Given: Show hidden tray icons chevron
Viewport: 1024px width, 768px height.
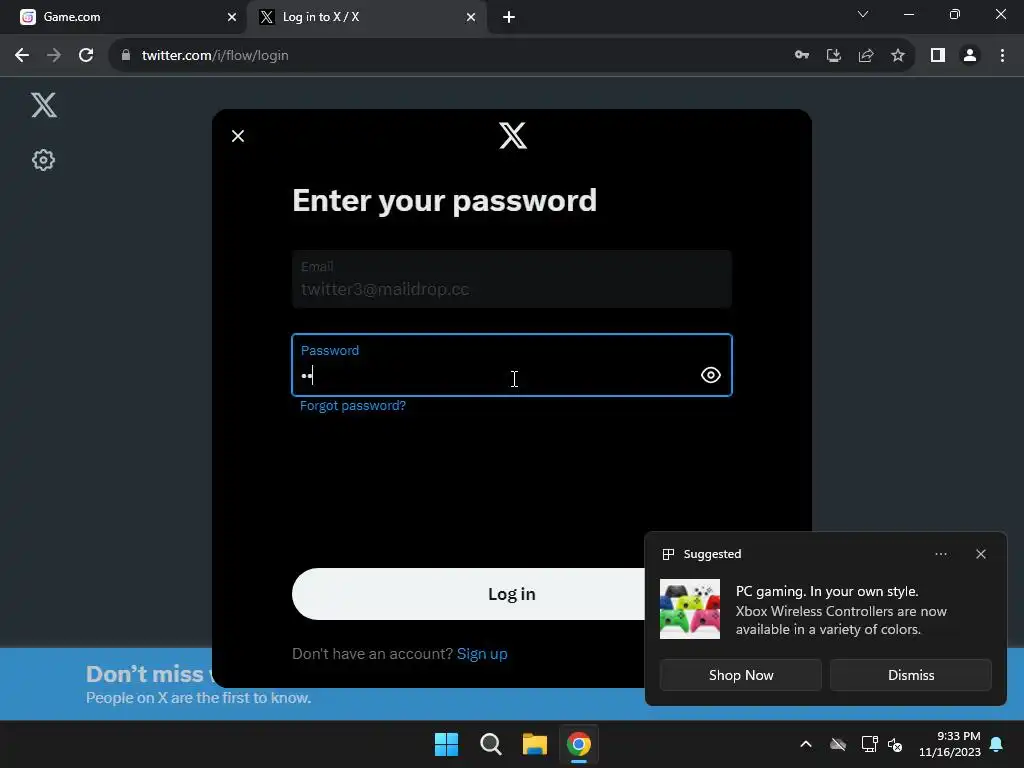Looking at the screenshot, I should 806,744.
